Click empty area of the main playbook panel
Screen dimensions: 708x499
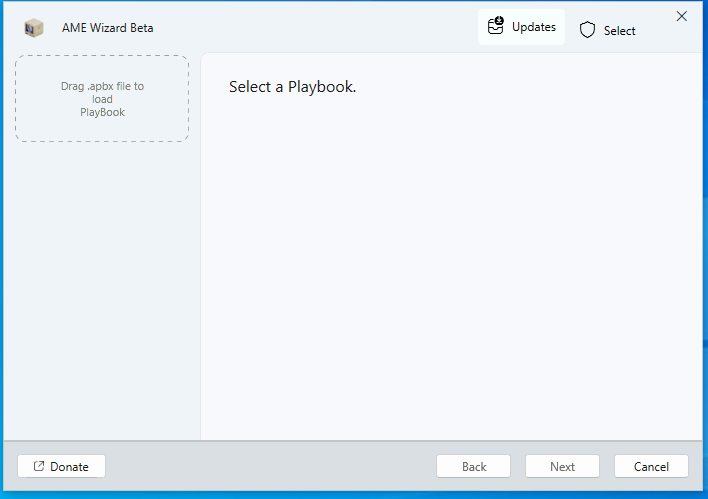(x=450, y=270)
